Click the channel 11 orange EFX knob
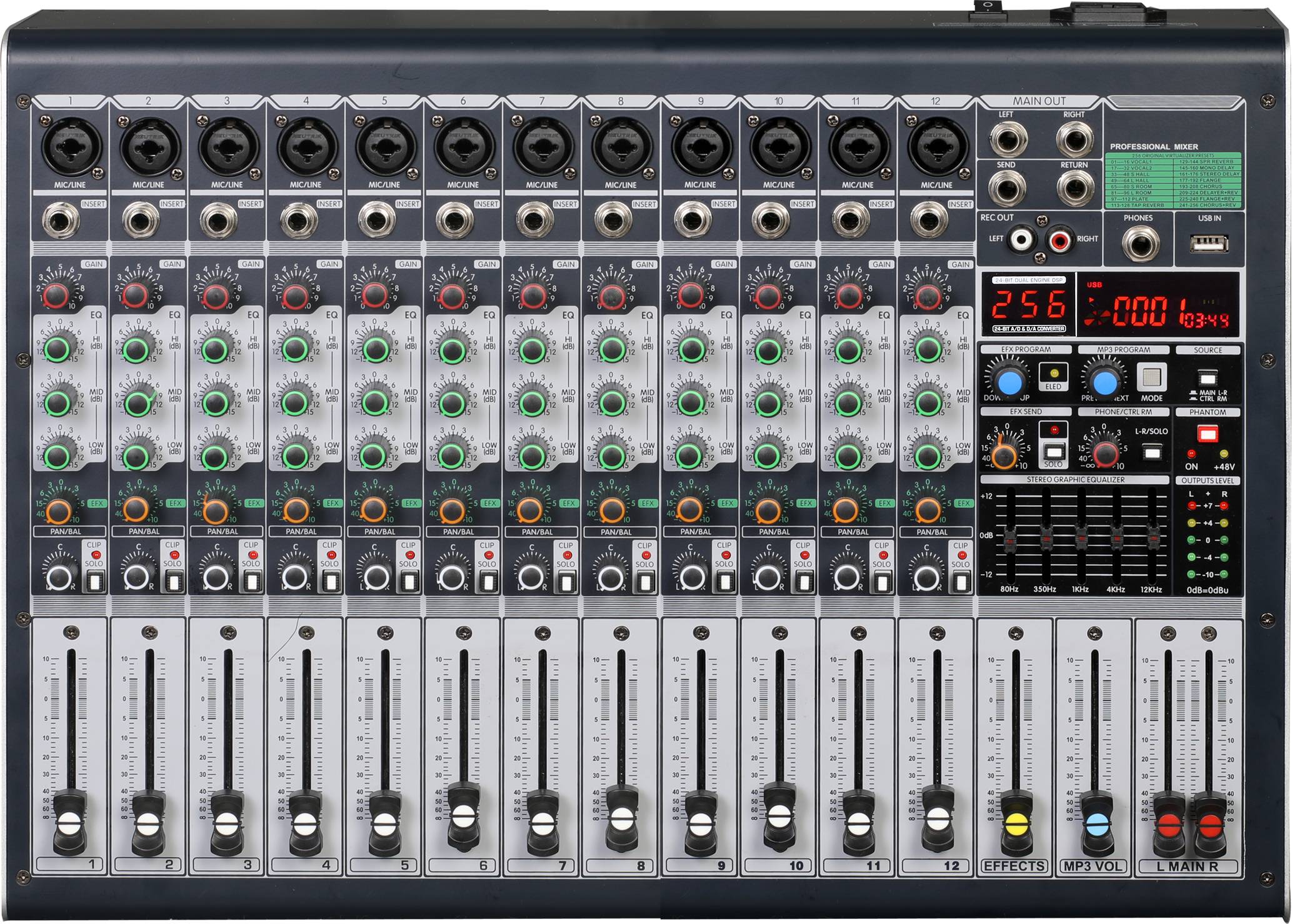The width and height of the screenshot is (1292, 924). coord(846,510)
